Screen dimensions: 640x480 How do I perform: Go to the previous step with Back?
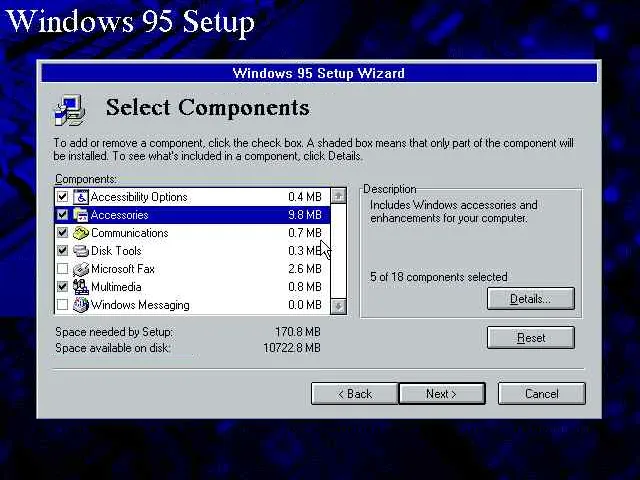pos(354,394)
